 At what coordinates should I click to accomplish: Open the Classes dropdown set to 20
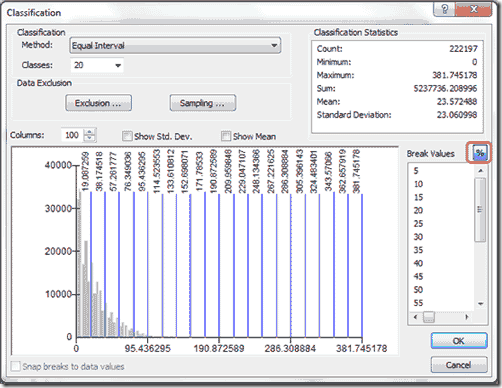click(97, 65)
